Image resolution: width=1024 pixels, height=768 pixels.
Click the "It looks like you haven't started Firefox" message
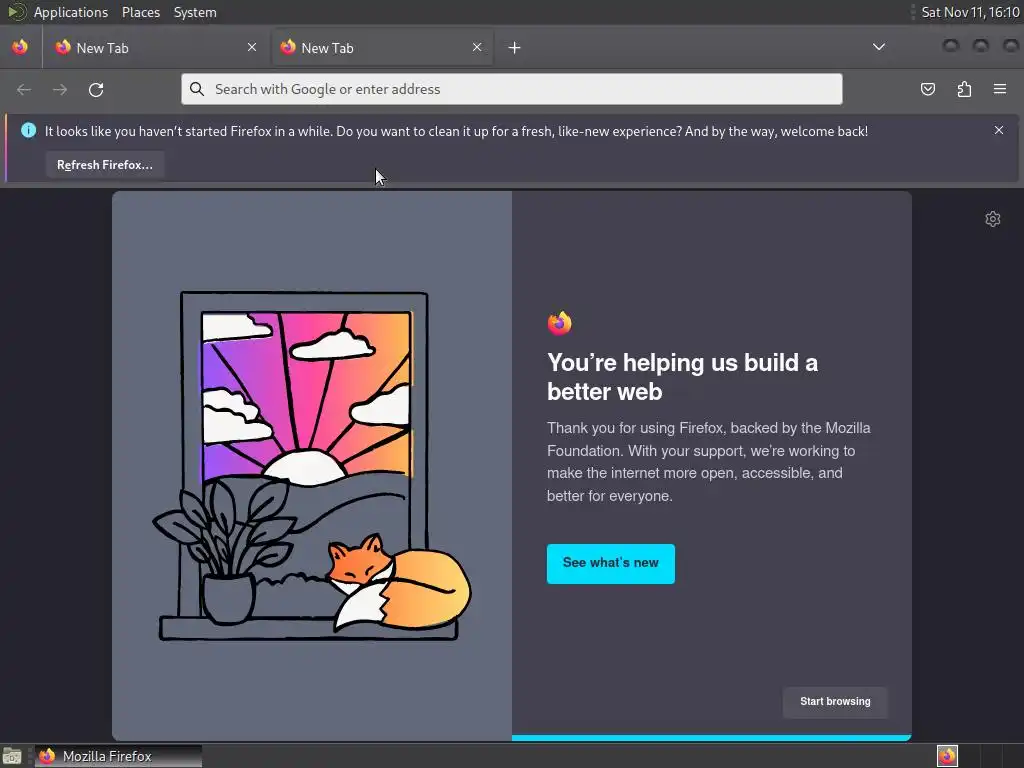pyautogui.click(x=456, y=131)
